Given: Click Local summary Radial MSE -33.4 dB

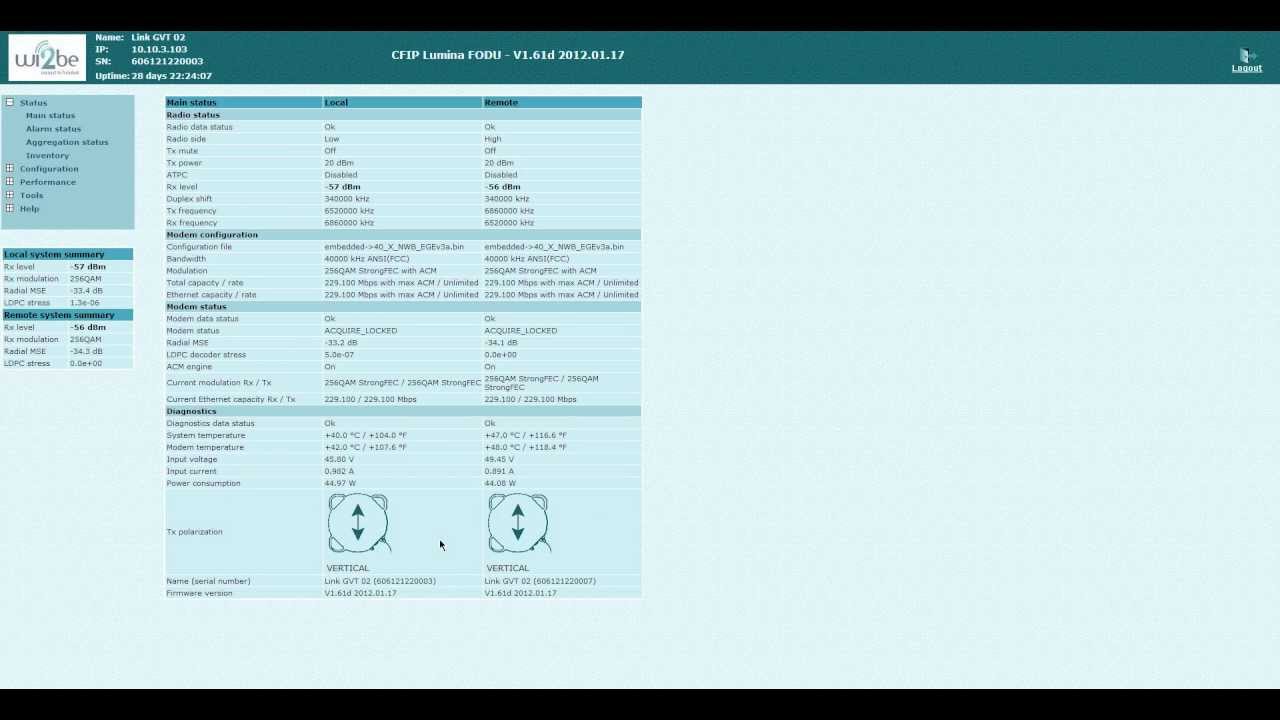Looking at the screenshot, I should coord(86,291).
